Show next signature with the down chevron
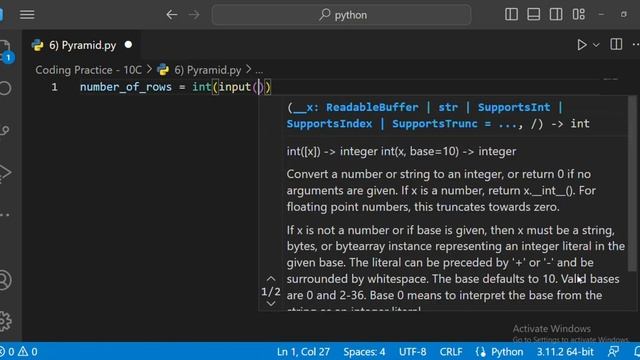Image resolution: width=640 pixels, height=360 pixels. (271, 304)
